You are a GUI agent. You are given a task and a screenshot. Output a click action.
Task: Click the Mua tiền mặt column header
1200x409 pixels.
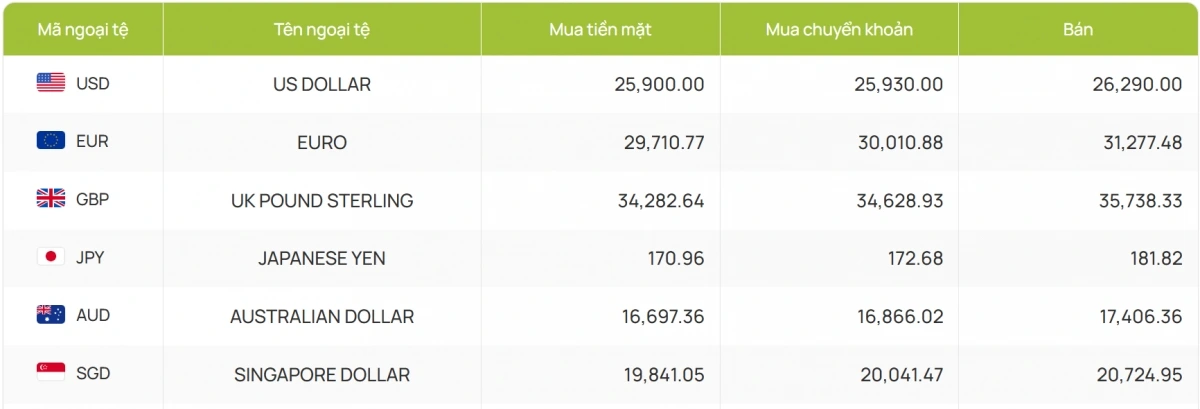click(x=600, y=29)
